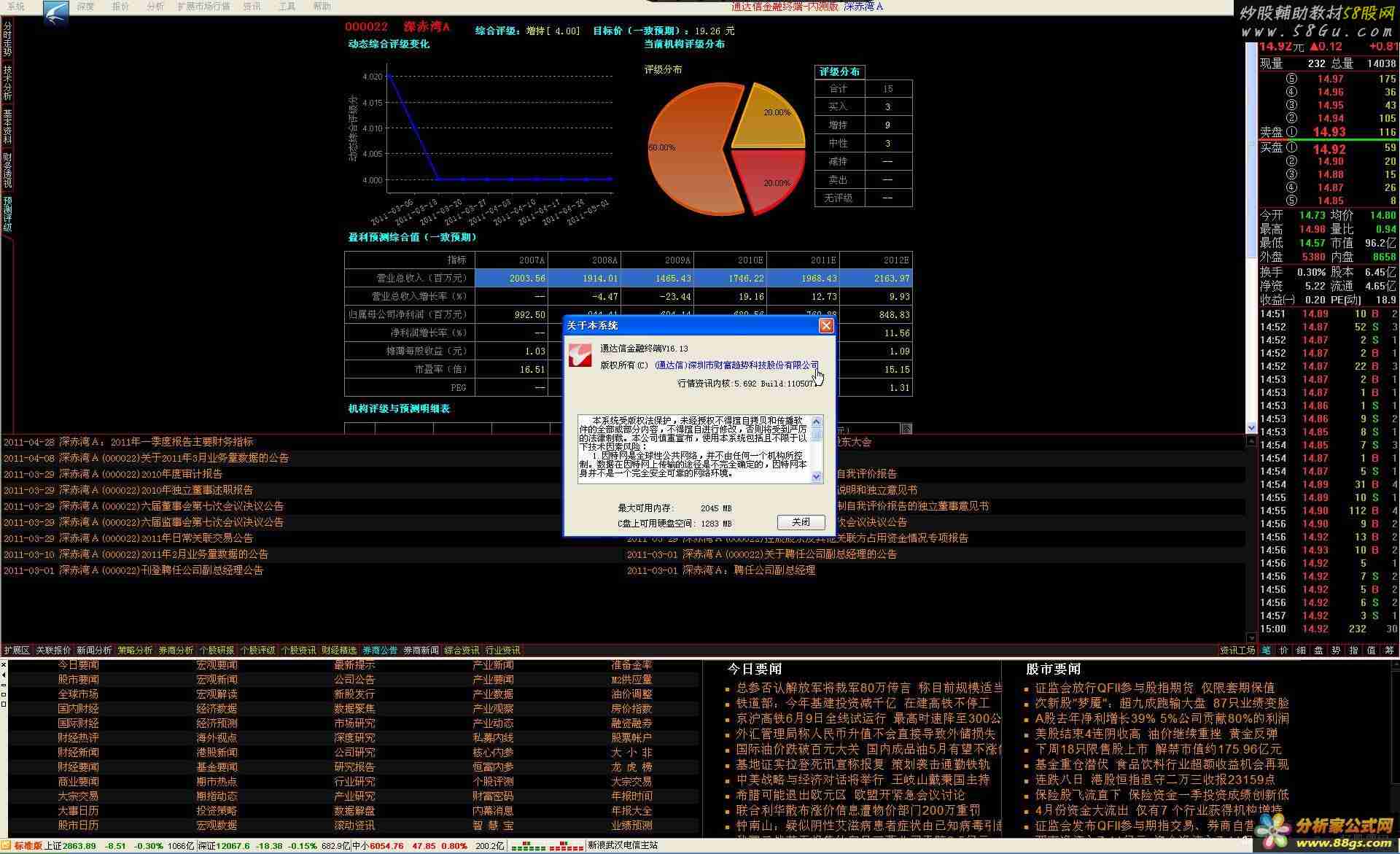The image size is (1400, 854).
Task: Select the 筹 chip distribution tab
Action: point(1389,651)
